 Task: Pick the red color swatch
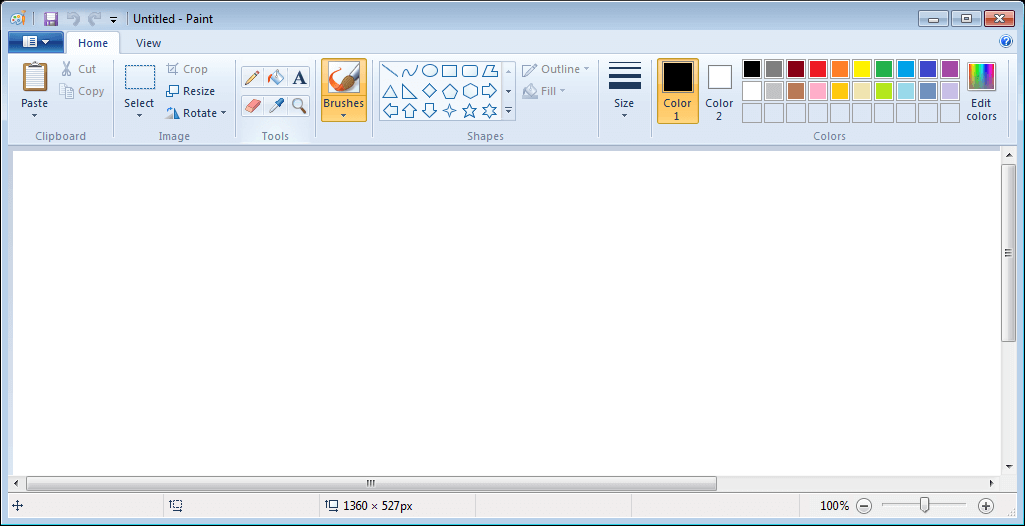pyautogui.click(x=817, y=69)
